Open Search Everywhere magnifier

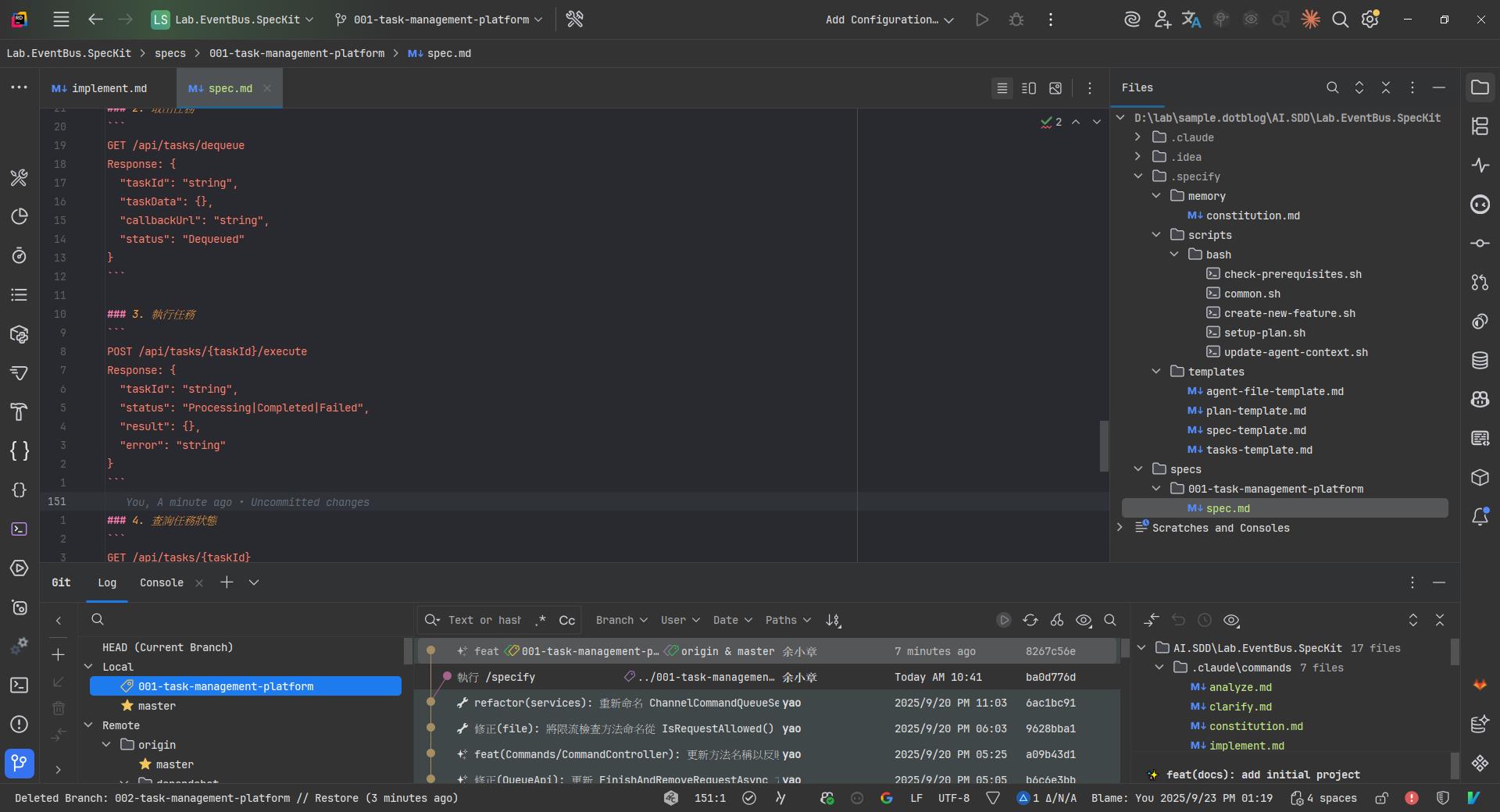click(1341, 20)
